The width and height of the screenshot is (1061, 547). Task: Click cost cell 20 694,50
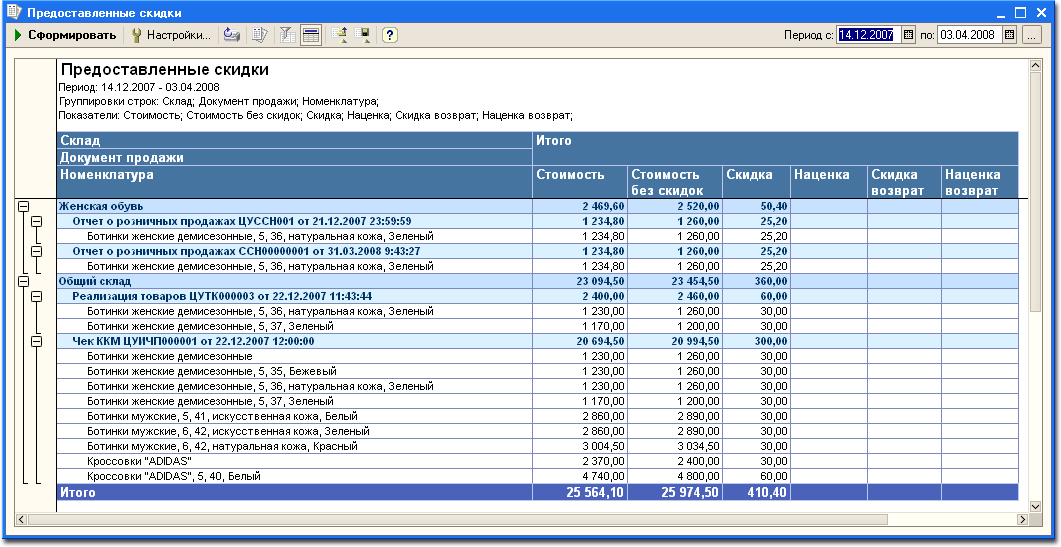tap(580, 341)
